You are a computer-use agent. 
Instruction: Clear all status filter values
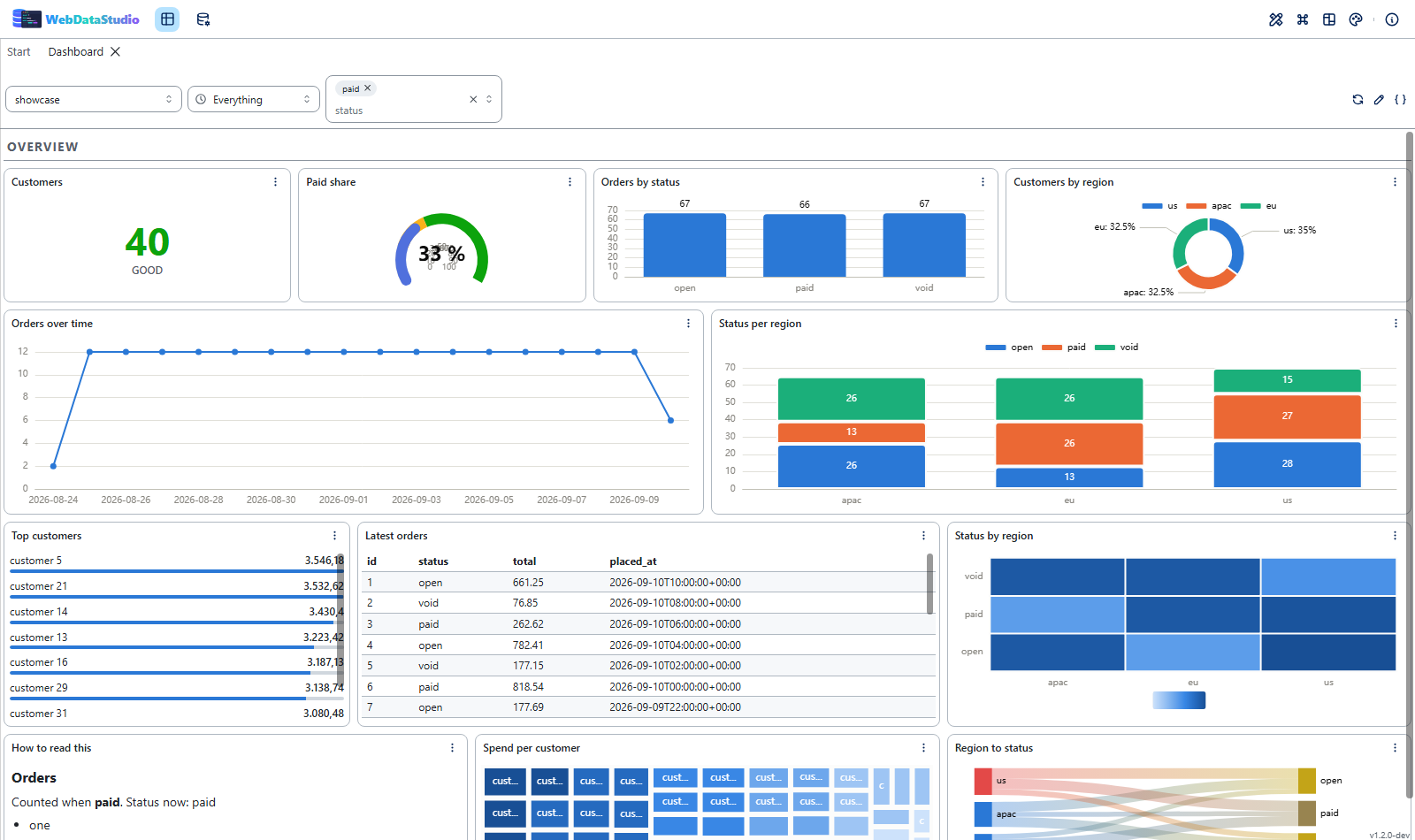[473, 99]
